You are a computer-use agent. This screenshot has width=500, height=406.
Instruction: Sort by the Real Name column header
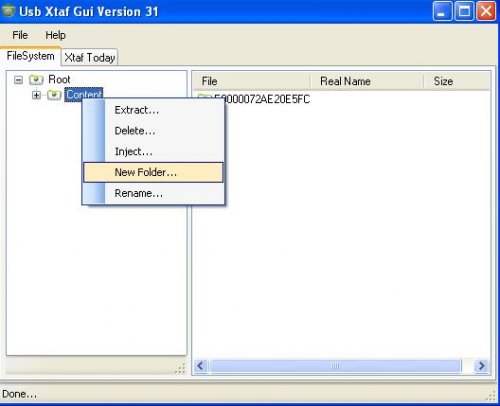[x=367, y=81]
